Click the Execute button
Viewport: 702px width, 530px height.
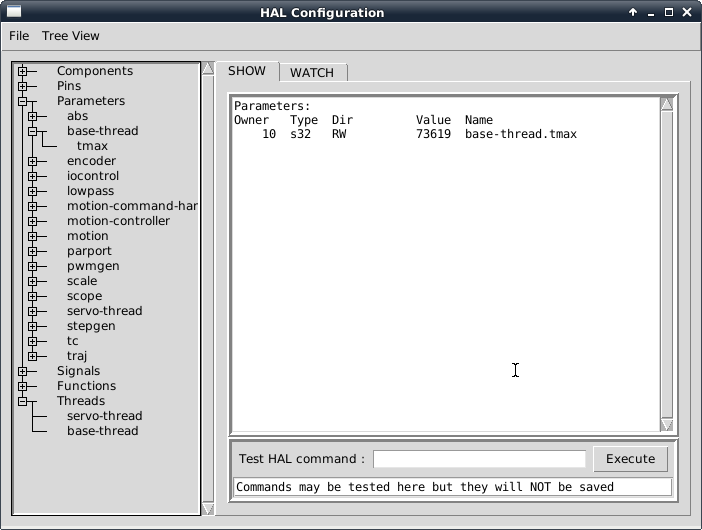630,459
